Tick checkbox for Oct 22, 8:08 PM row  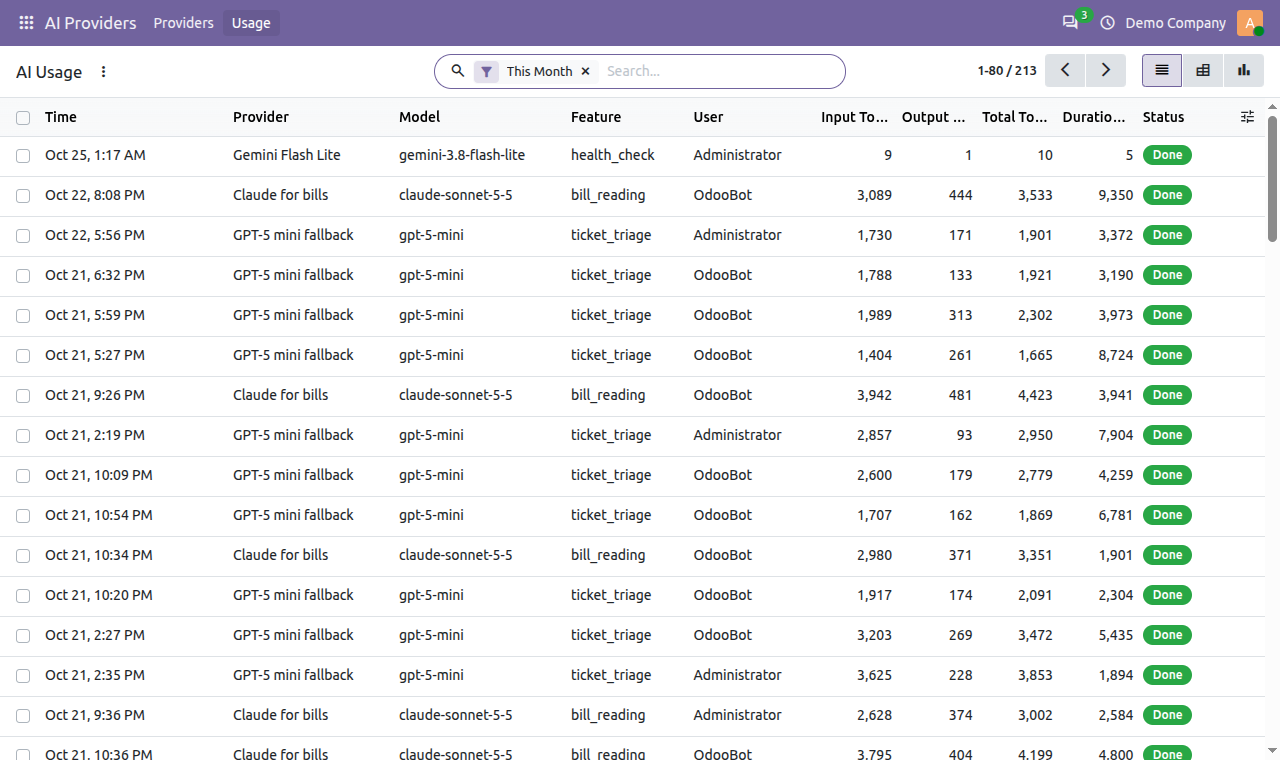23,196
